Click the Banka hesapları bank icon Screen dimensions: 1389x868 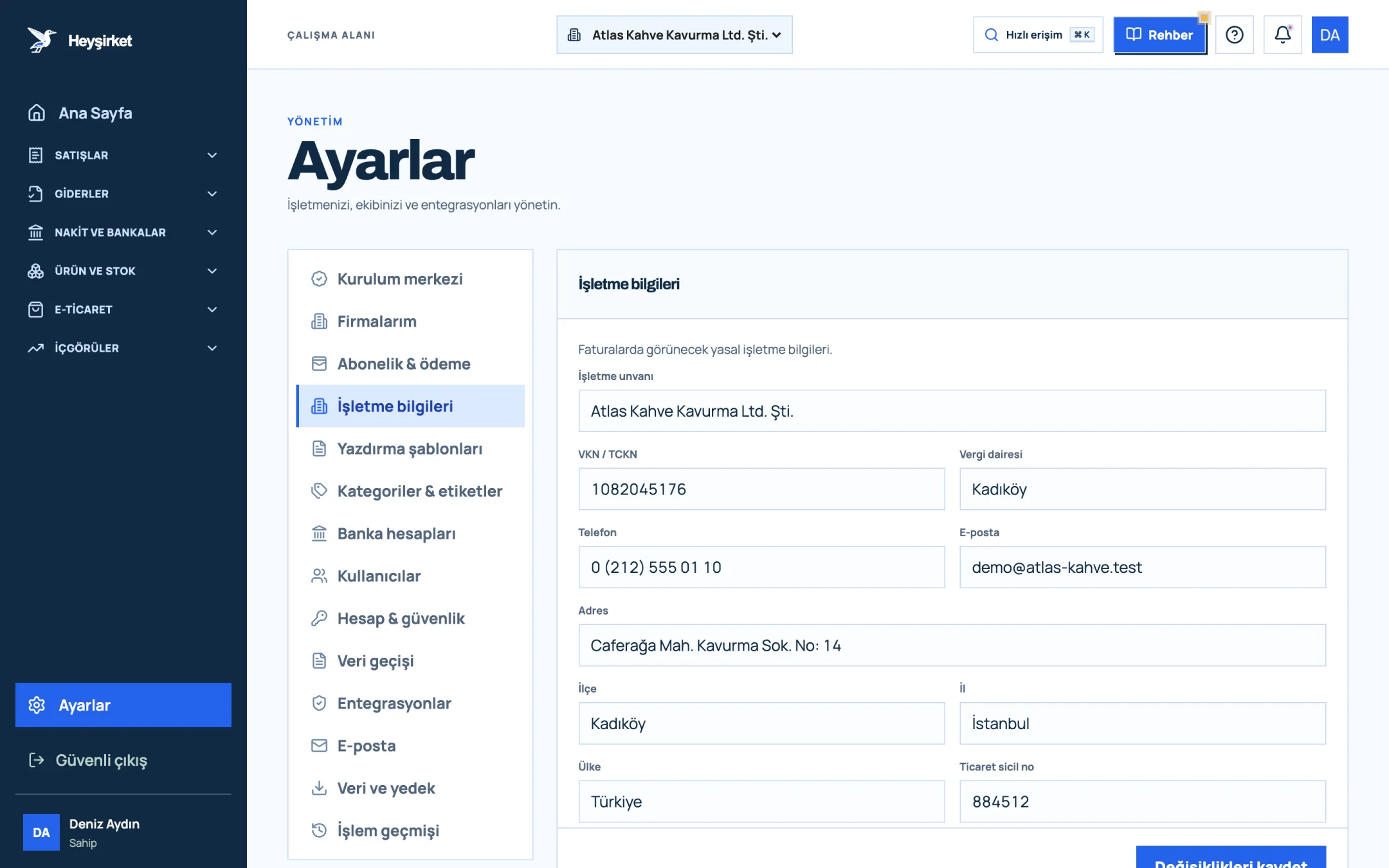pyautogui.click(x=319, y=533)
